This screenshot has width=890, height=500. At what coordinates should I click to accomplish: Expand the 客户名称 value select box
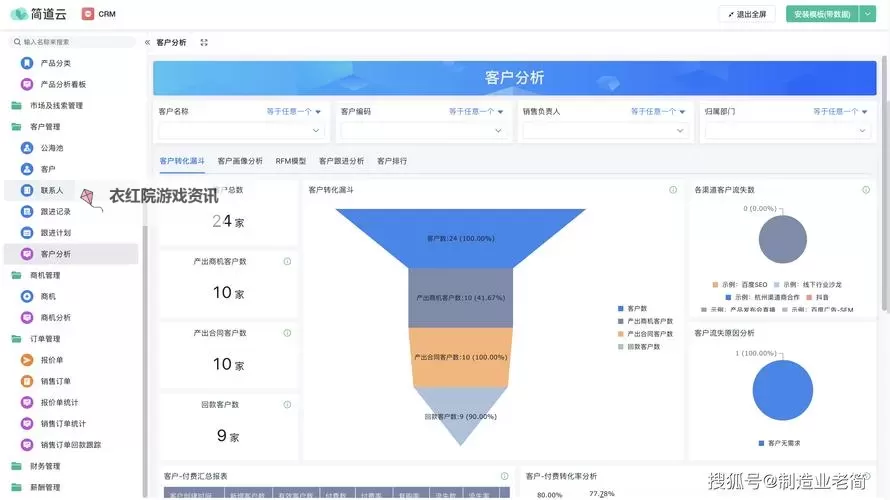(240, 131)
